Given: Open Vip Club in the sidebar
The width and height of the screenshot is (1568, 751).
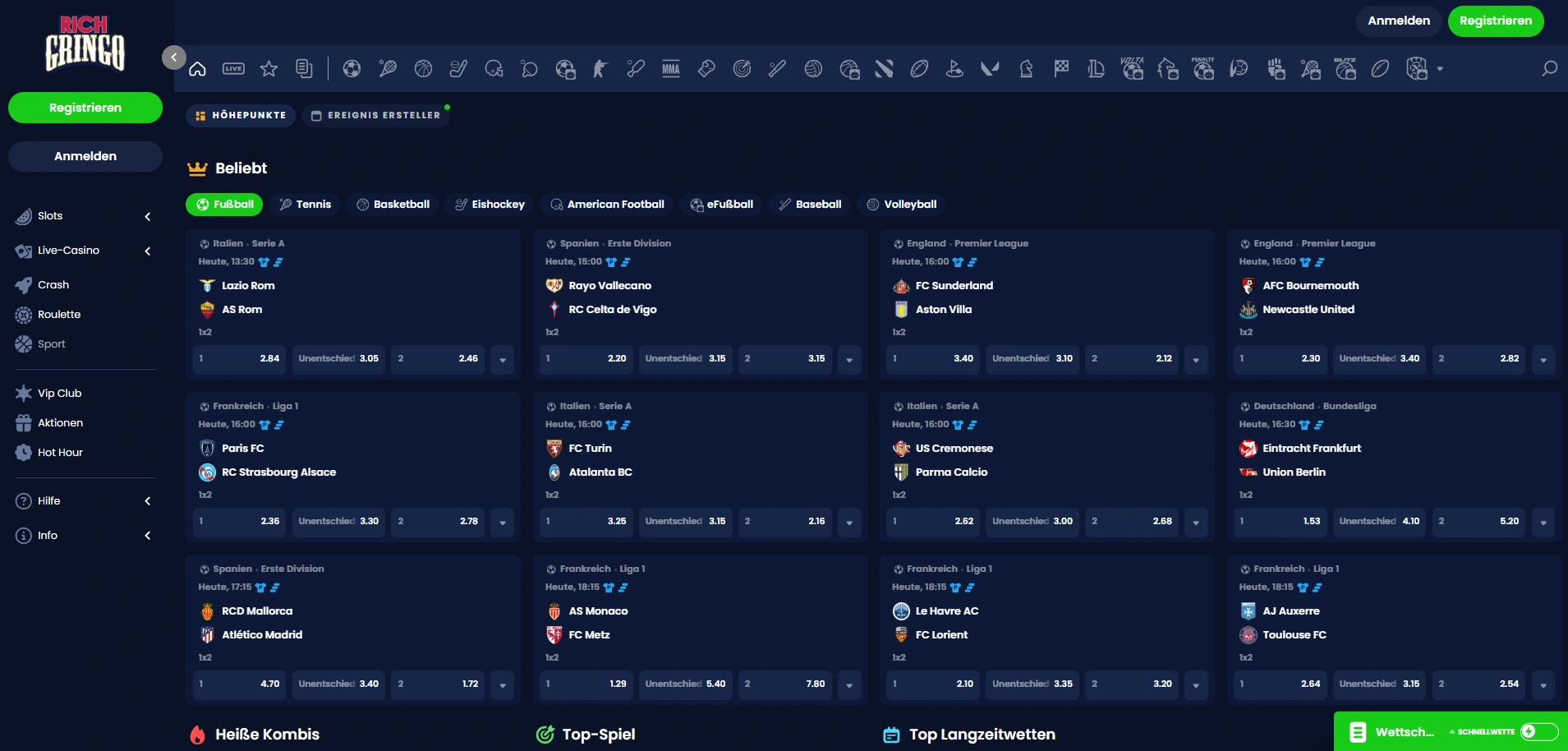Looking at the screenshot, I should tap(59, 394).
